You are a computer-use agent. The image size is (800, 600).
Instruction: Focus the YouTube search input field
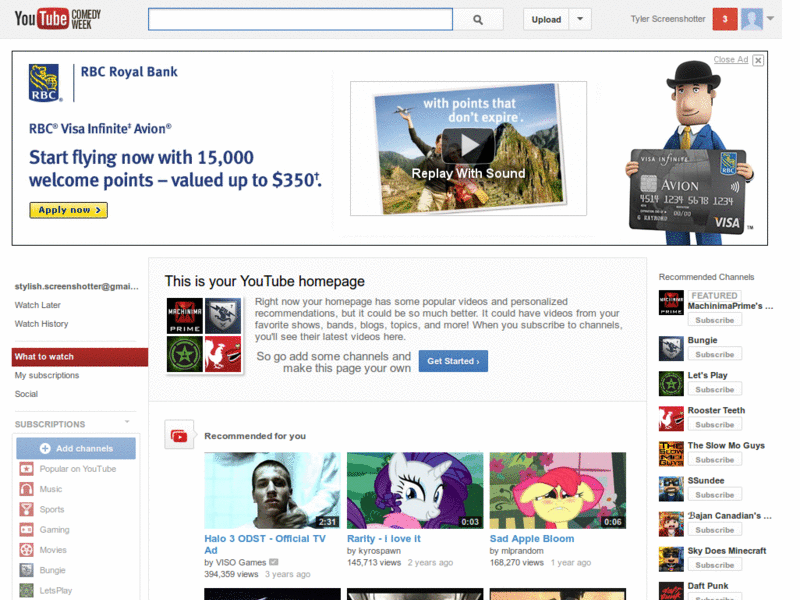[x=301, y=19]
